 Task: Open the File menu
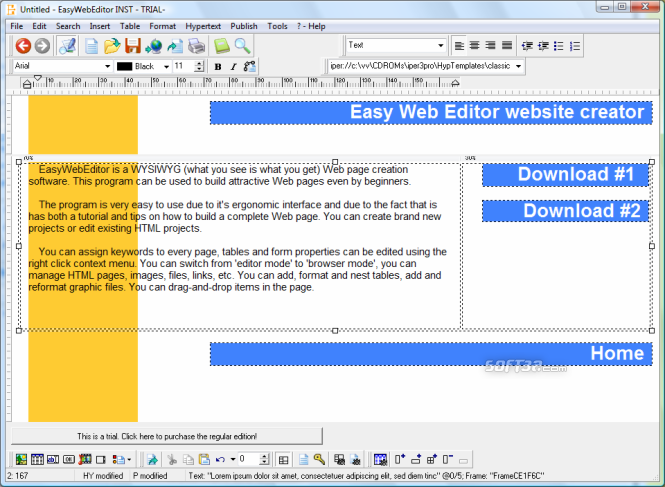17,26
